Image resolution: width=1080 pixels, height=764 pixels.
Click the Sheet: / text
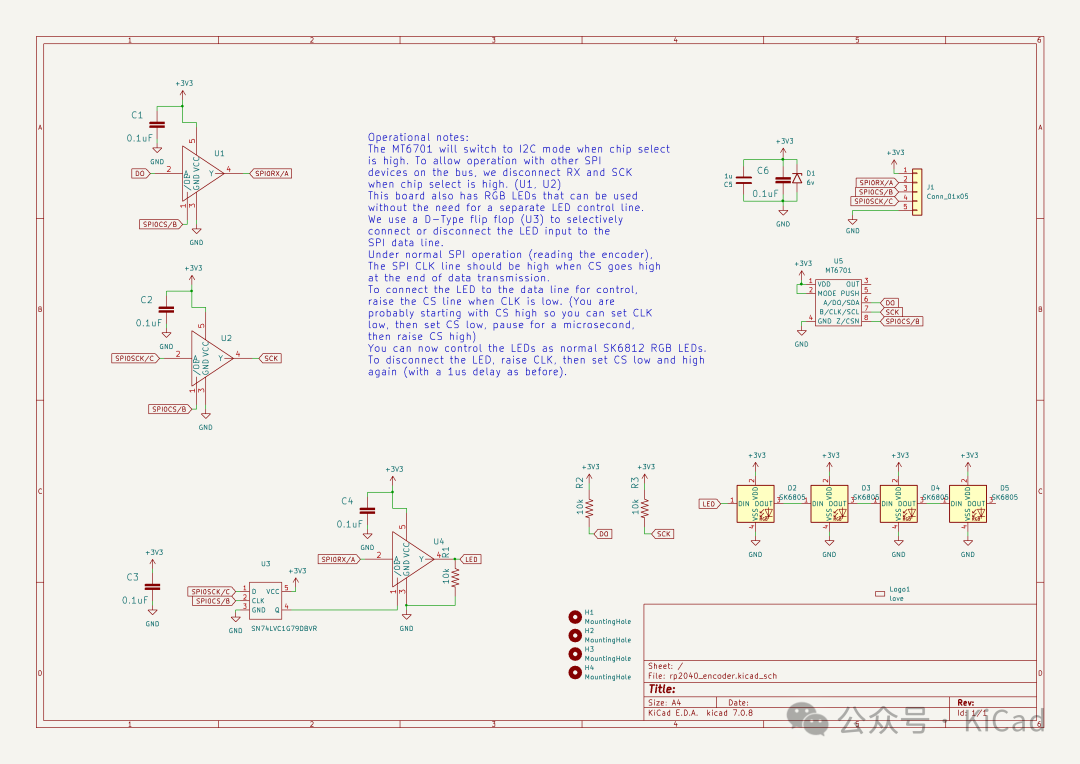[665, 666]
